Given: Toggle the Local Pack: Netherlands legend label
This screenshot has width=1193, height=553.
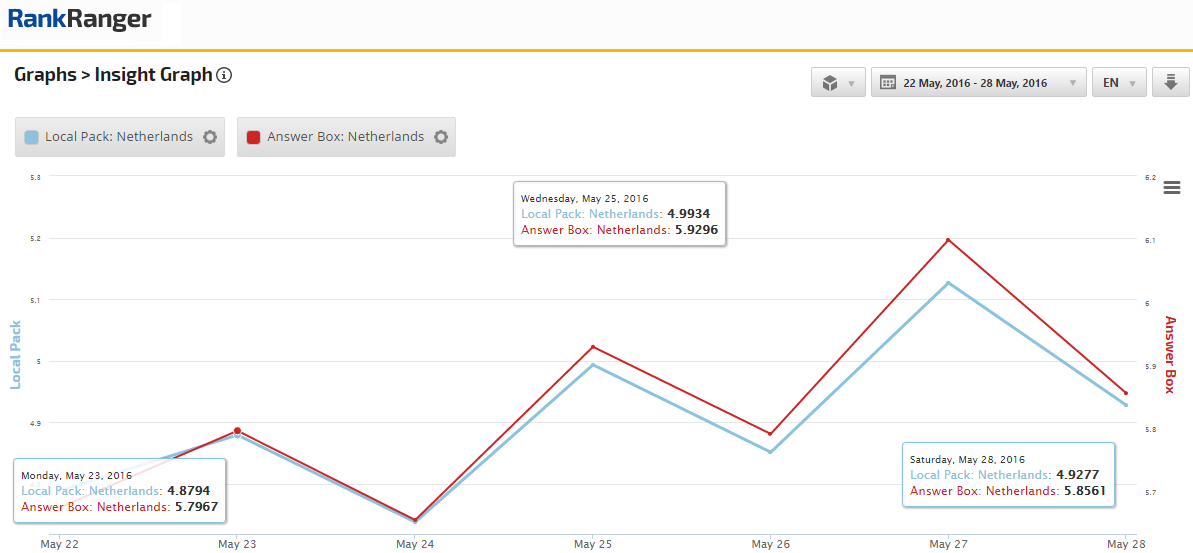Looking at the screenshot, I should (x=118, y=137).
